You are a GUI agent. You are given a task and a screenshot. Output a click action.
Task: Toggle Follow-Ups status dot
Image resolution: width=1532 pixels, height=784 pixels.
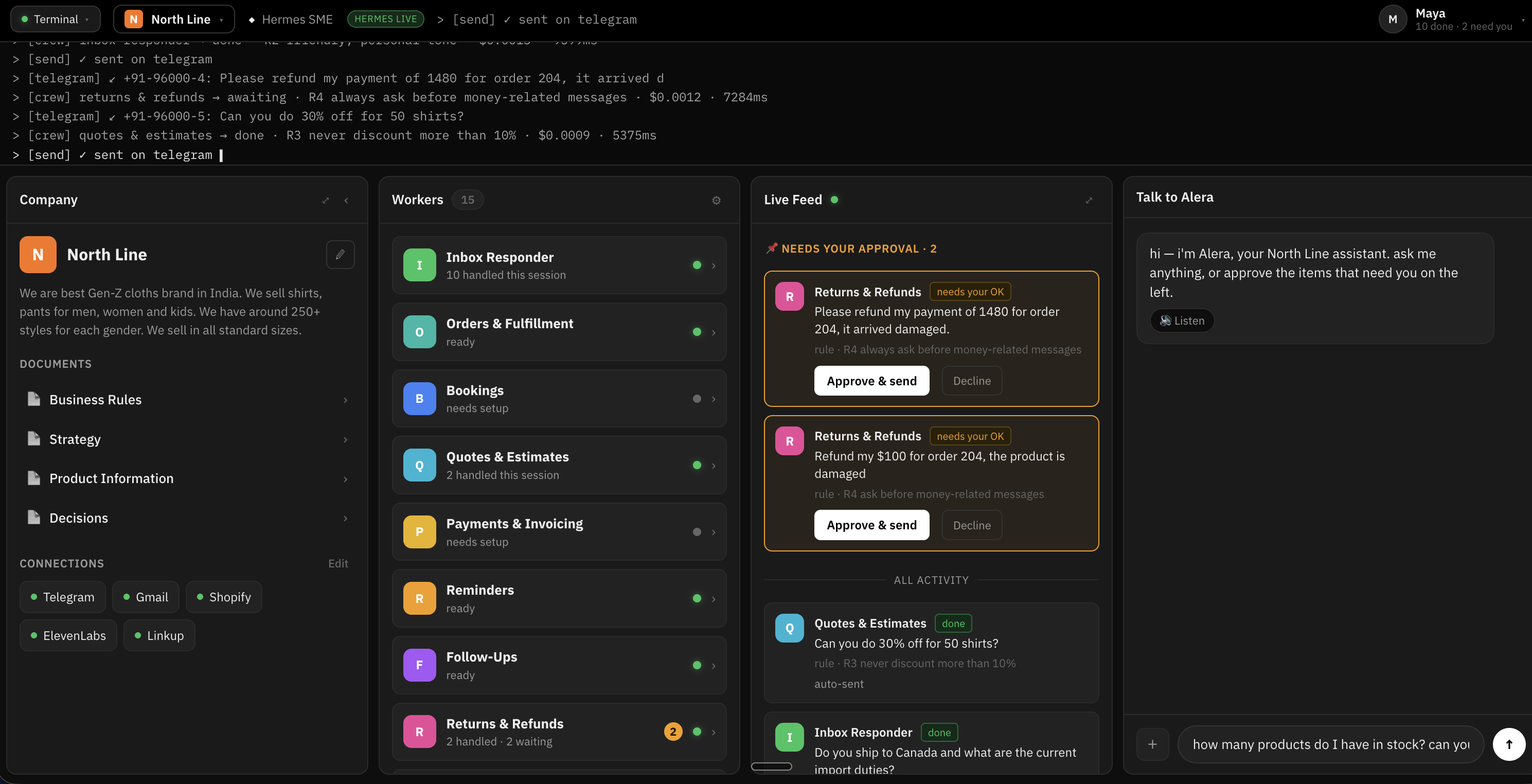click(697, 665)
